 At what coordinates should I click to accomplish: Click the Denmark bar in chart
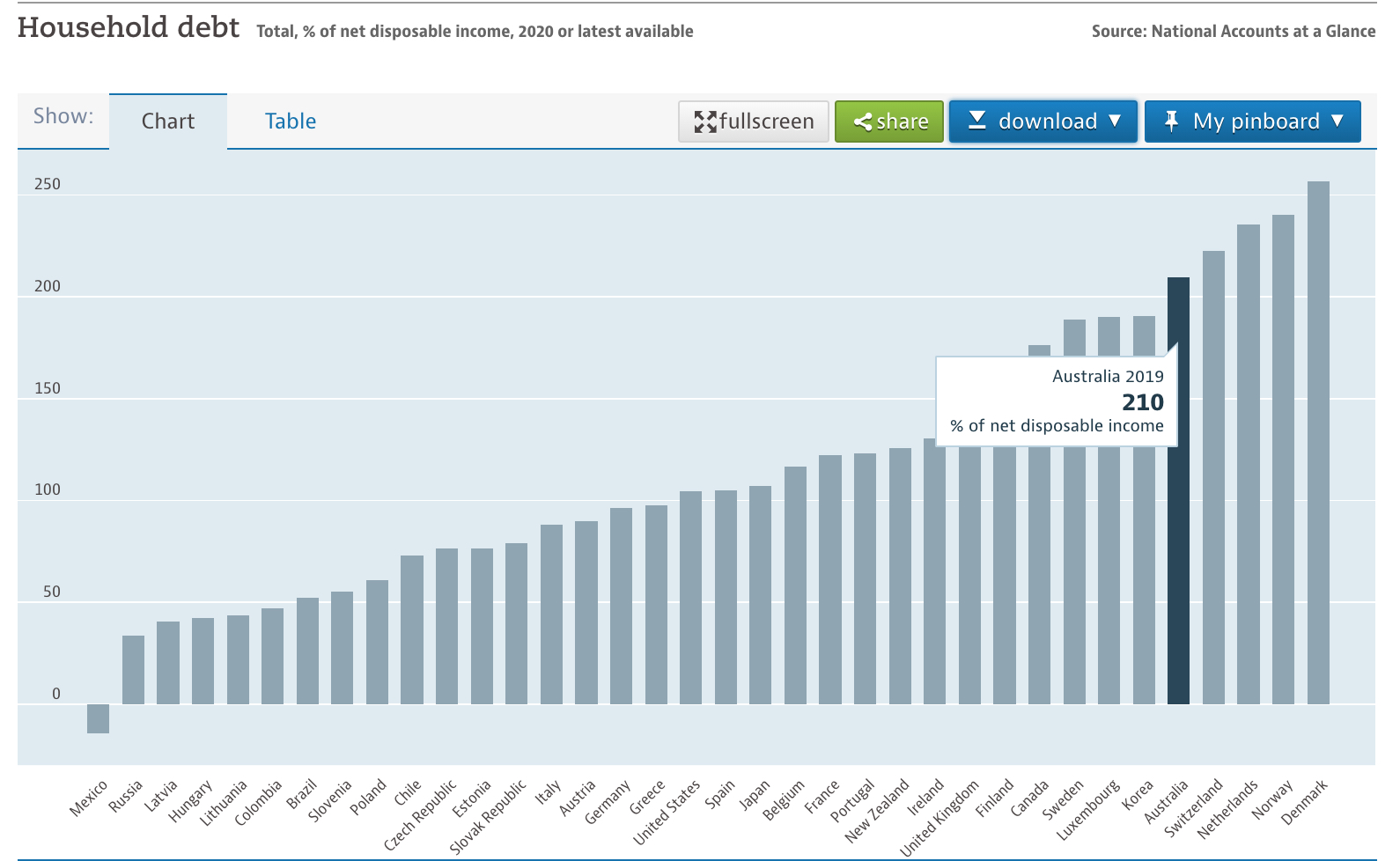[1317, 442]
